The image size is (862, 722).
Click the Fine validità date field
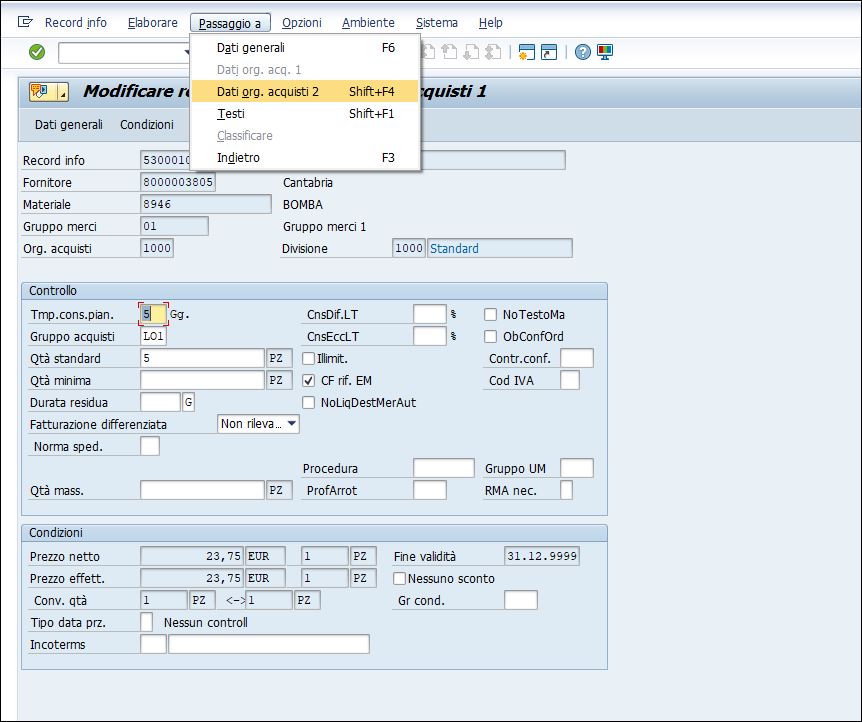point(541,556)
